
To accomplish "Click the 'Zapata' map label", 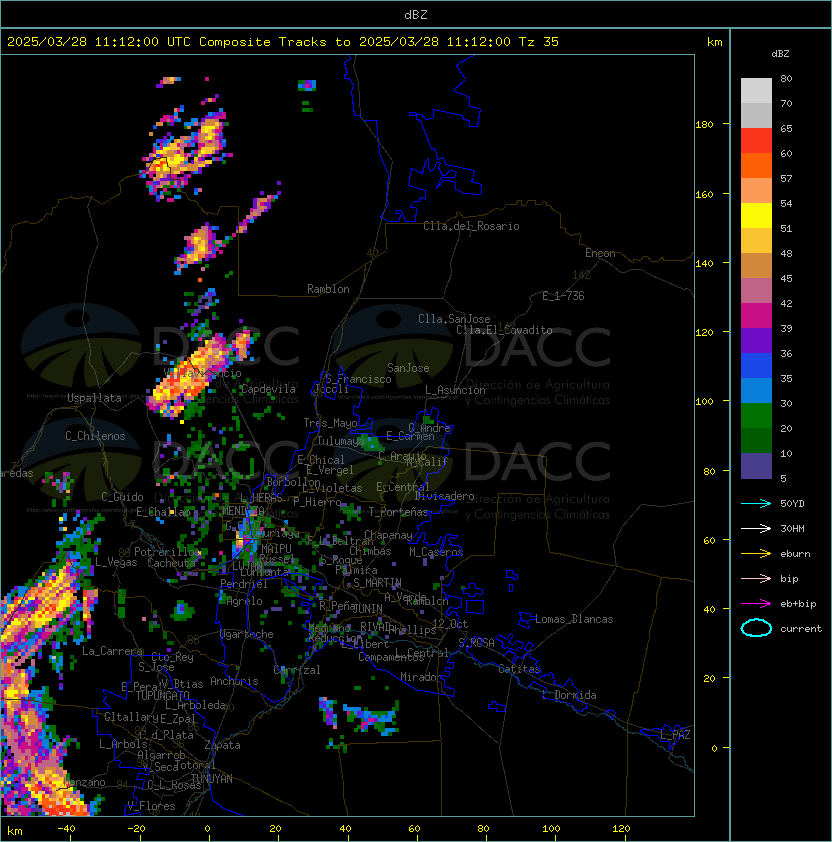I will coord(222,745).
